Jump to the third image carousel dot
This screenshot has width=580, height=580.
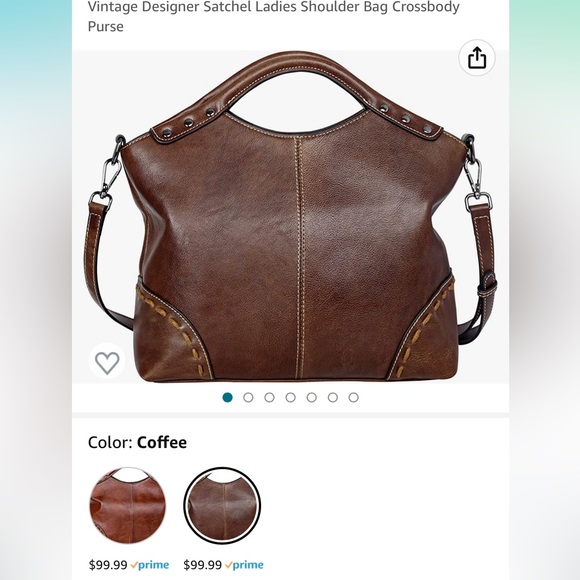[269, 398]
